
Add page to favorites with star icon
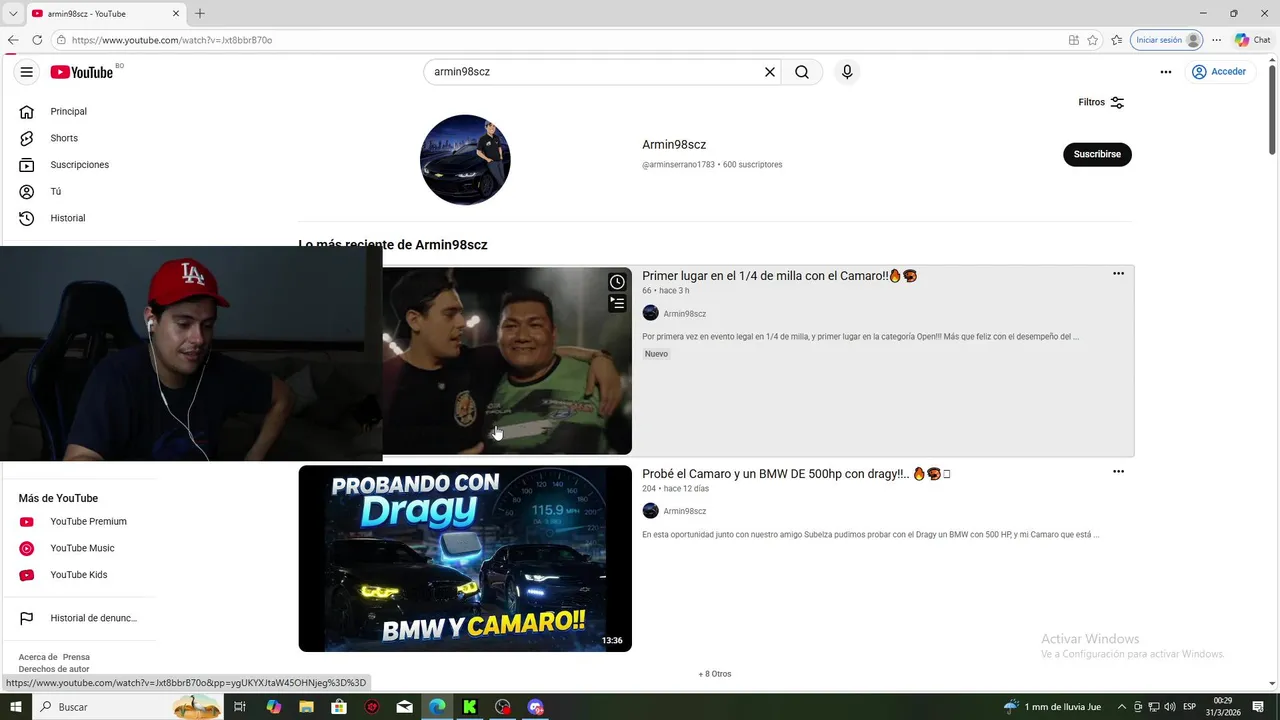(1093, 40)
